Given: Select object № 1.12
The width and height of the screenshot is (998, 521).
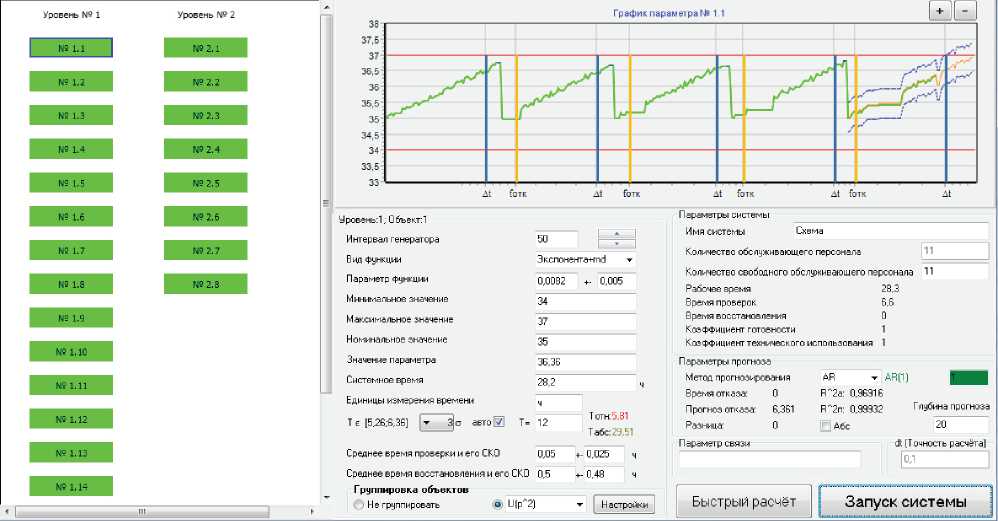Looking at the screenshot, I should pos(71,419).
